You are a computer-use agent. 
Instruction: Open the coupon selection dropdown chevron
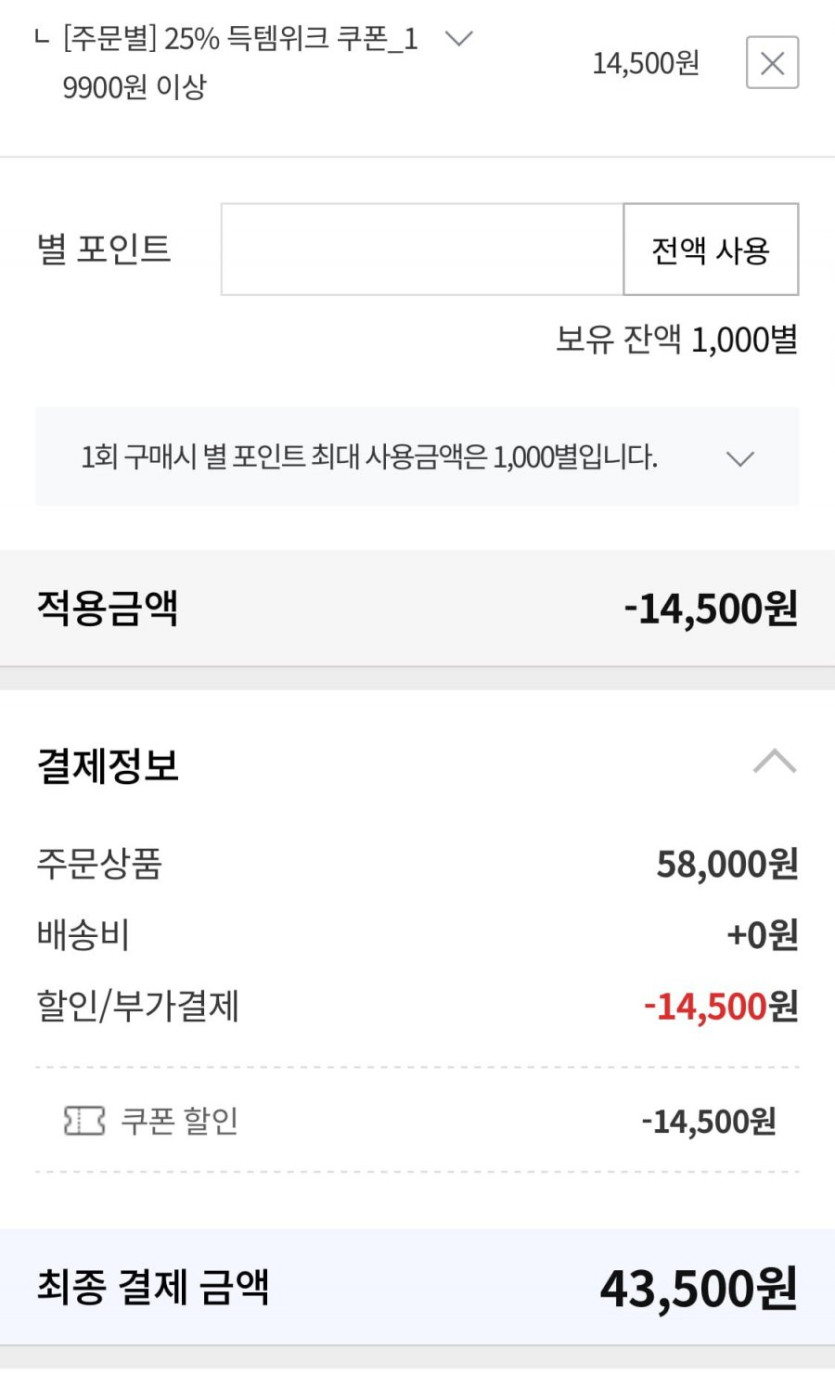coord(458,39)
